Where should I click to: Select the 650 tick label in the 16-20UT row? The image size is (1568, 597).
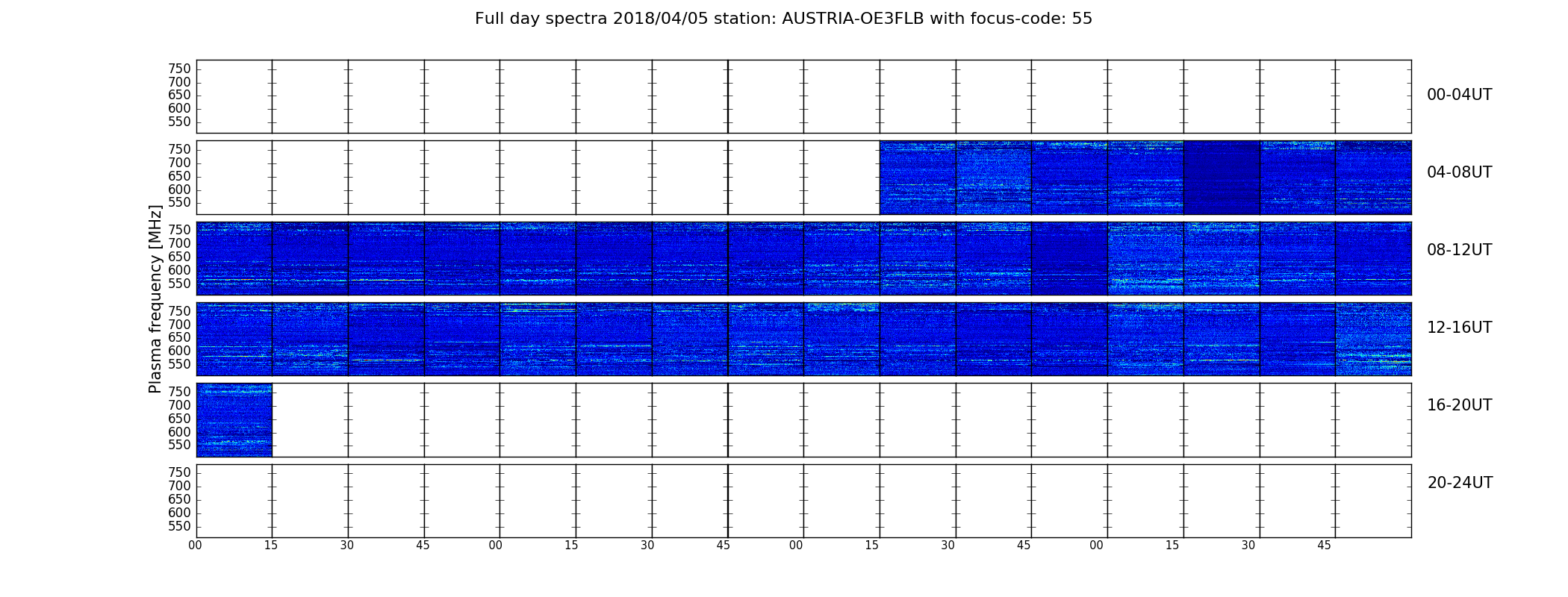(x=179, y=419)
